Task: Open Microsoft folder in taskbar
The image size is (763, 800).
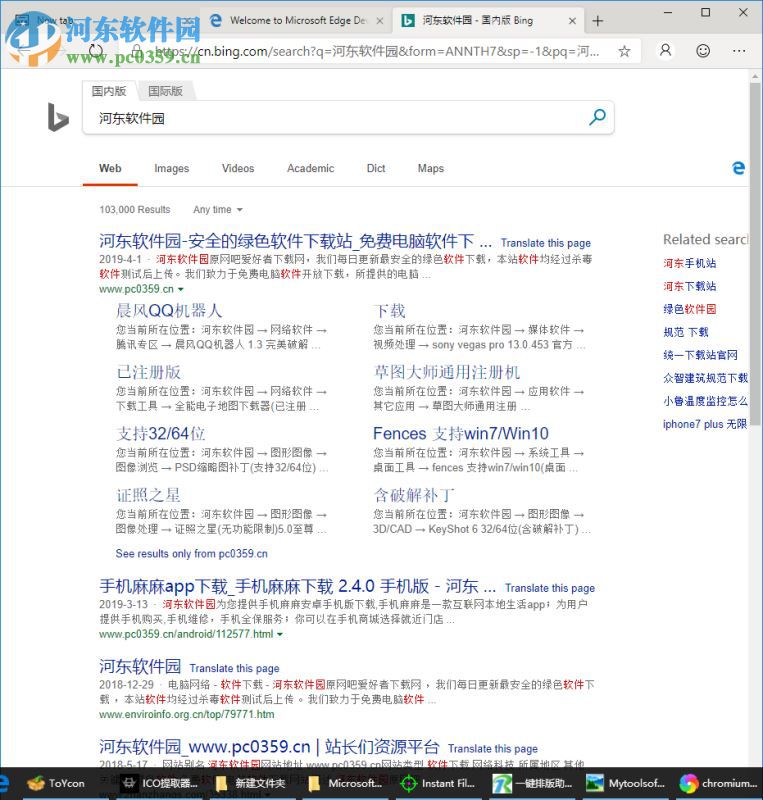Action: pyautogui.click(x=344, y=783)
